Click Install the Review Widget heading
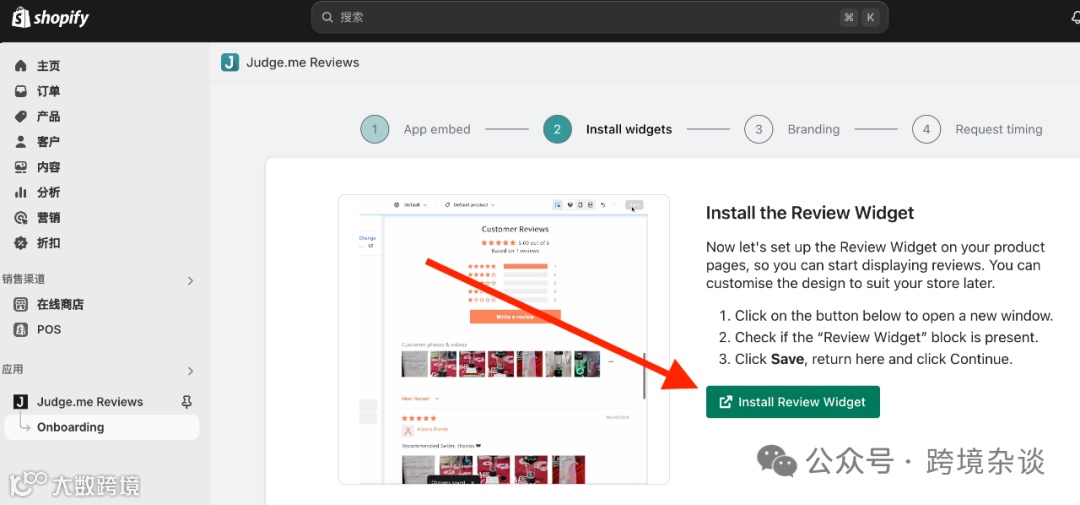This screenshot has width=1080, height=505. (x=810, y=213)
